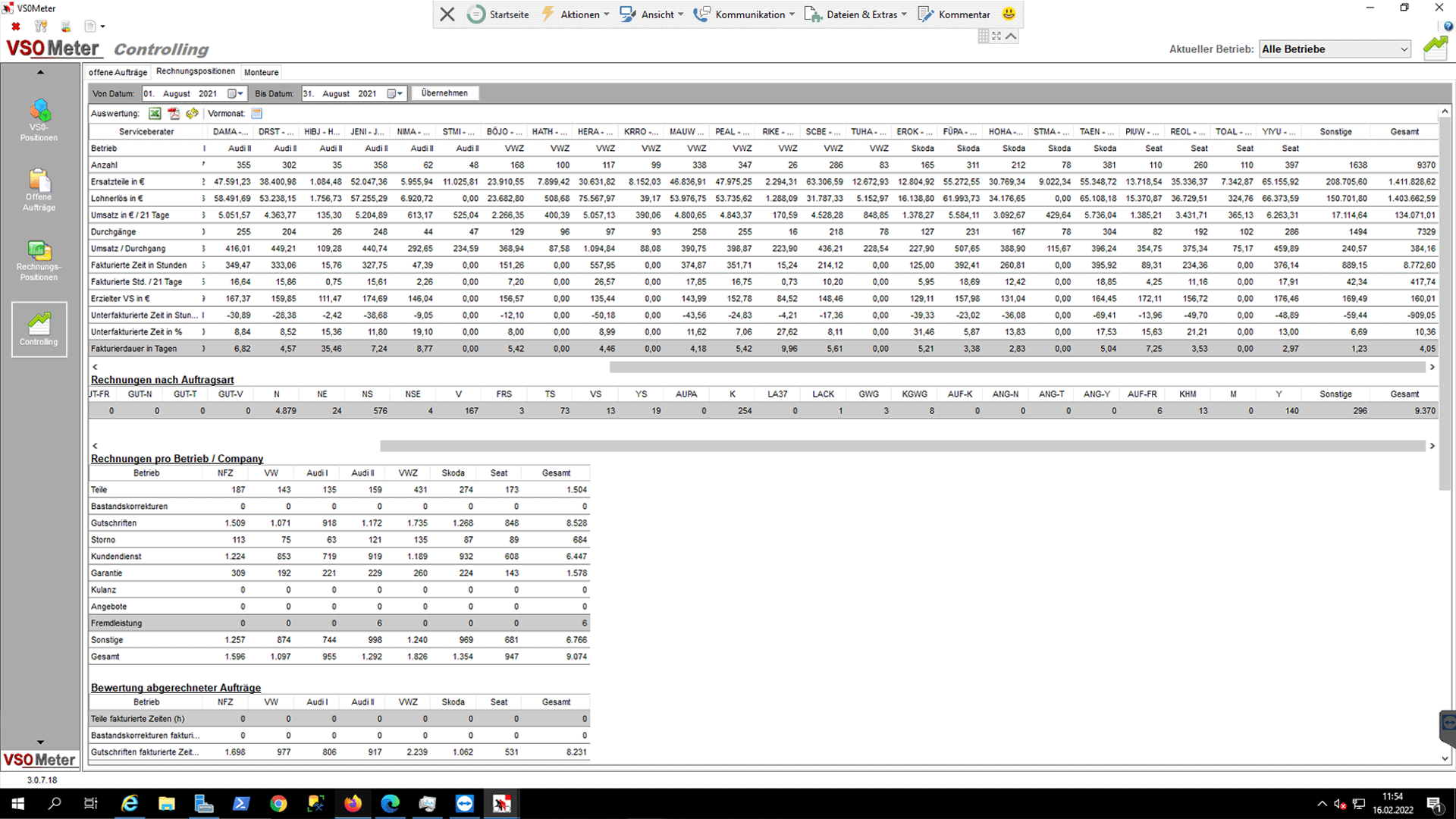Click the Teamviewer side tab on the right edge

tap(1448, 728)
